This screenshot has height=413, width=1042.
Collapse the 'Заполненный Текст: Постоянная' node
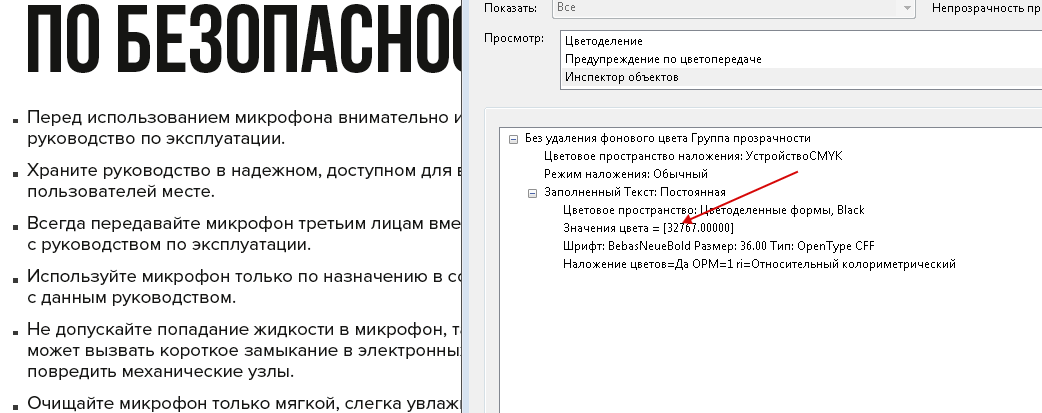(x=532, y=193)
